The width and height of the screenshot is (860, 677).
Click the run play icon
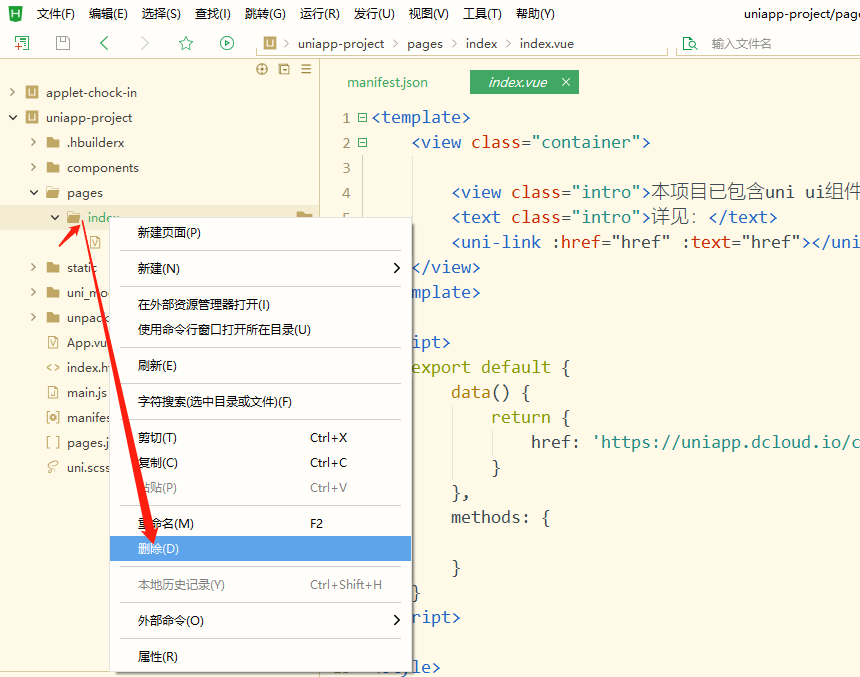point(227,43)
